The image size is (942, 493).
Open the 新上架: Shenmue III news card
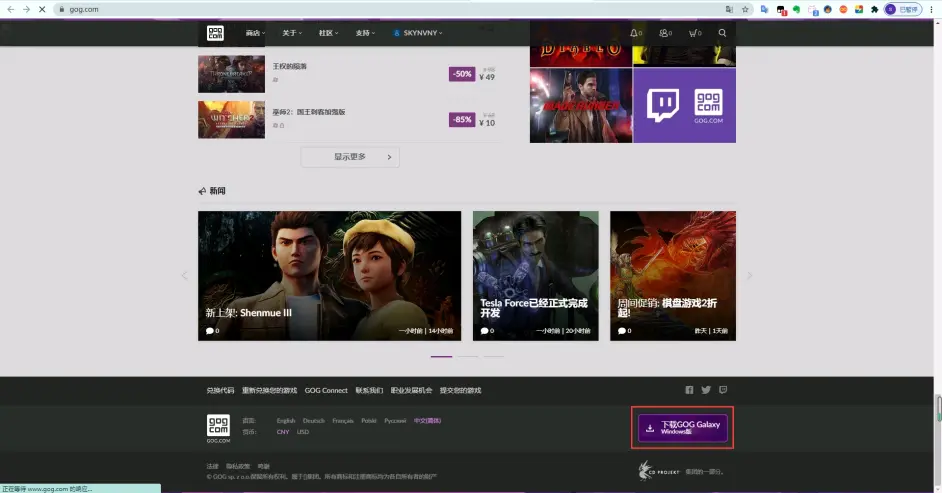(330, 276)
